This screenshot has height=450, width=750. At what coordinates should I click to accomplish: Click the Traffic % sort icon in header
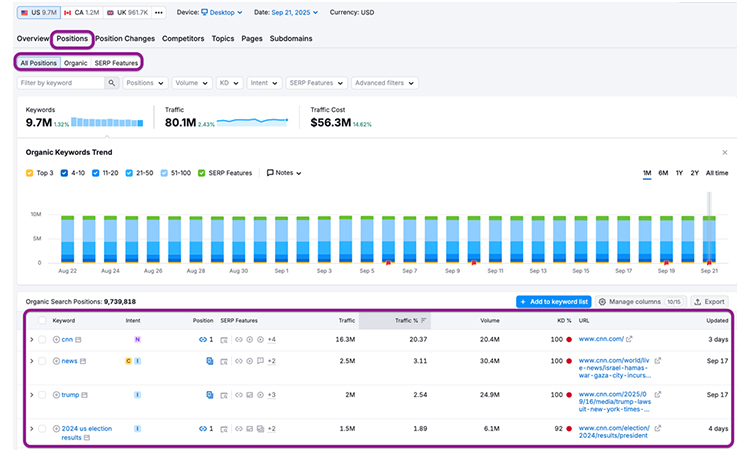click(x=423, y=320)
